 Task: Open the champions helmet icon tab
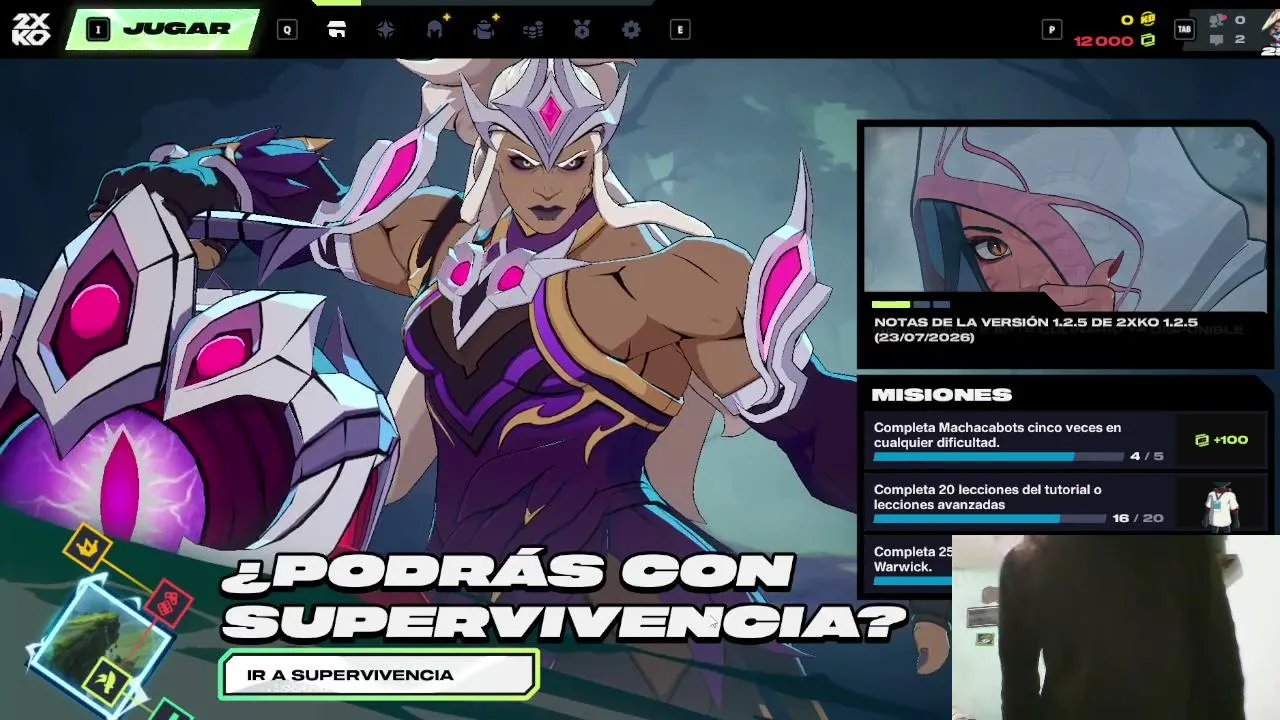tap(435, 30)
